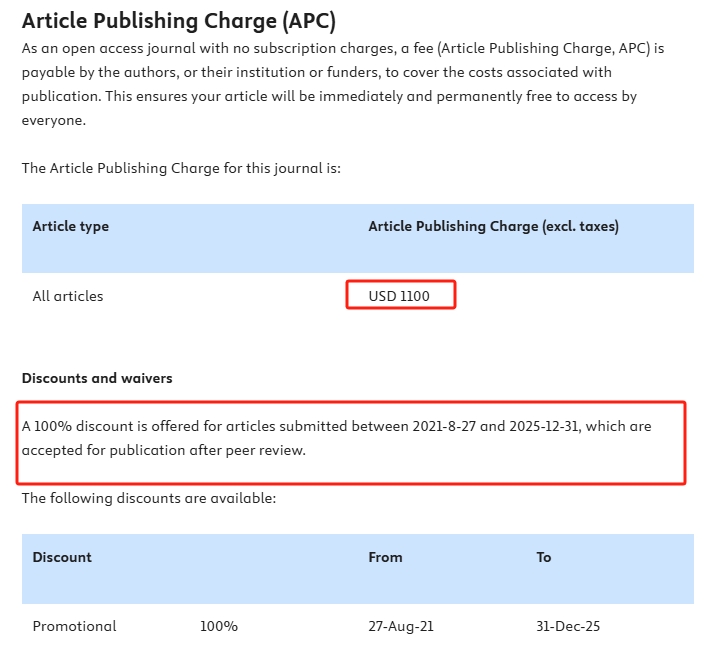
Task: Click the 'Article type' column header
Action: tap(71, 227)
